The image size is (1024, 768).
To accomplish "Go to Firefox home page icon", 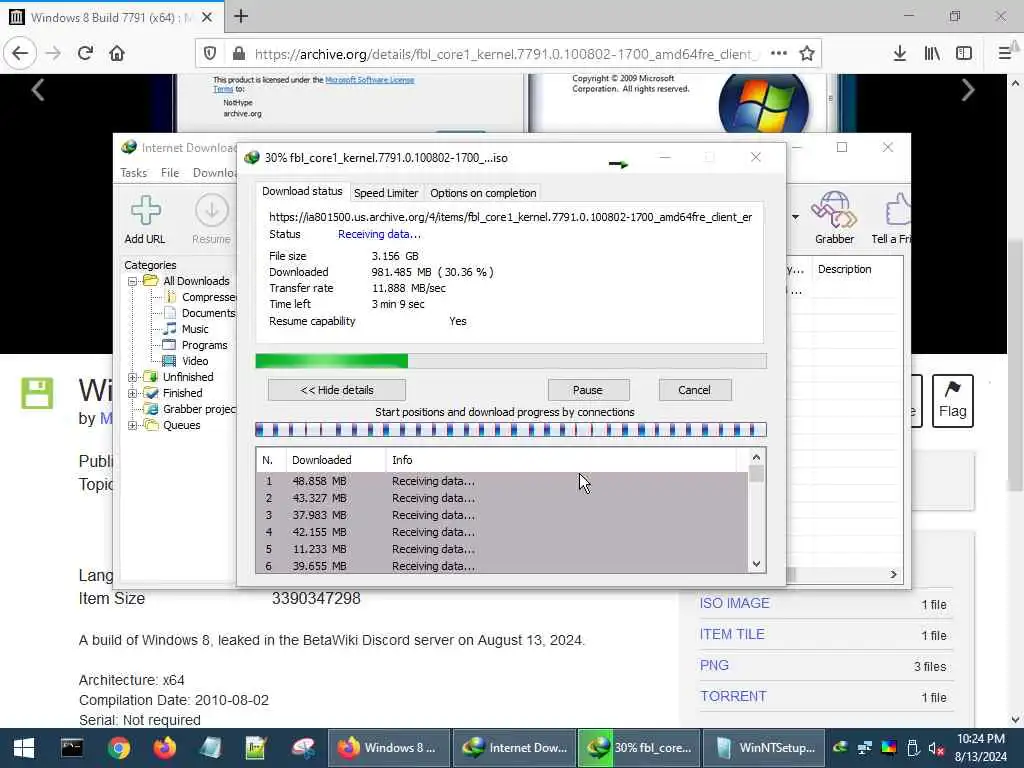I will pyautogui.click(x=117, y=54).
